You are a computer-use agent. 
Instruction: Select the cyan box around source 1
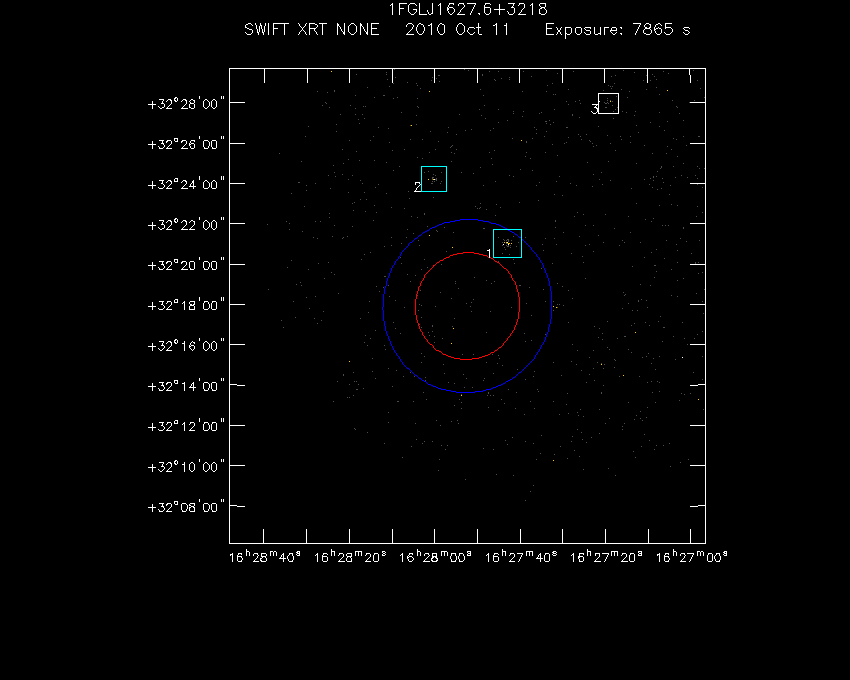(507, 243)
